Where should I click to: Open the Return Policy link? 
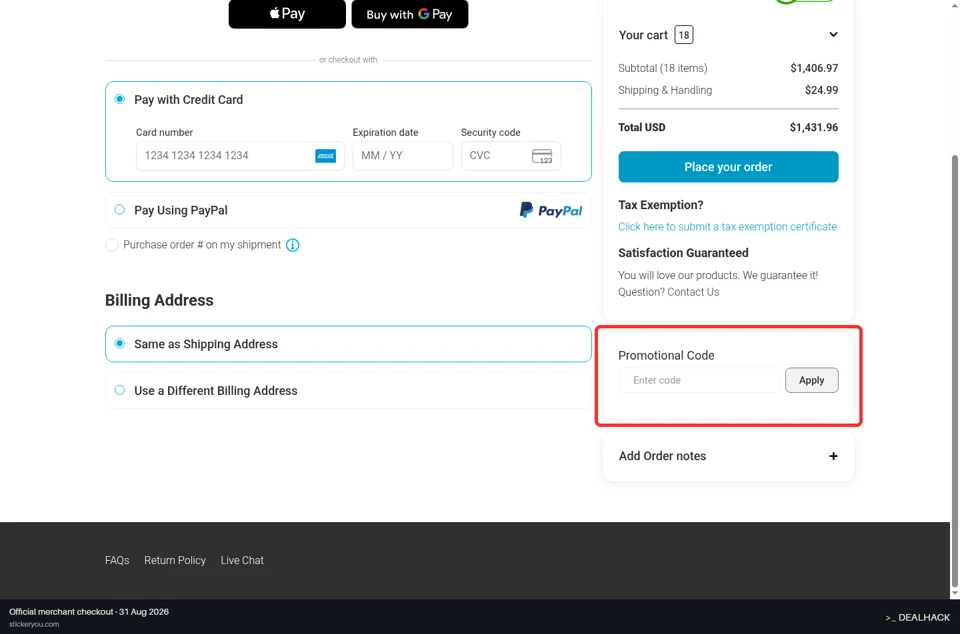click(175, 560)
